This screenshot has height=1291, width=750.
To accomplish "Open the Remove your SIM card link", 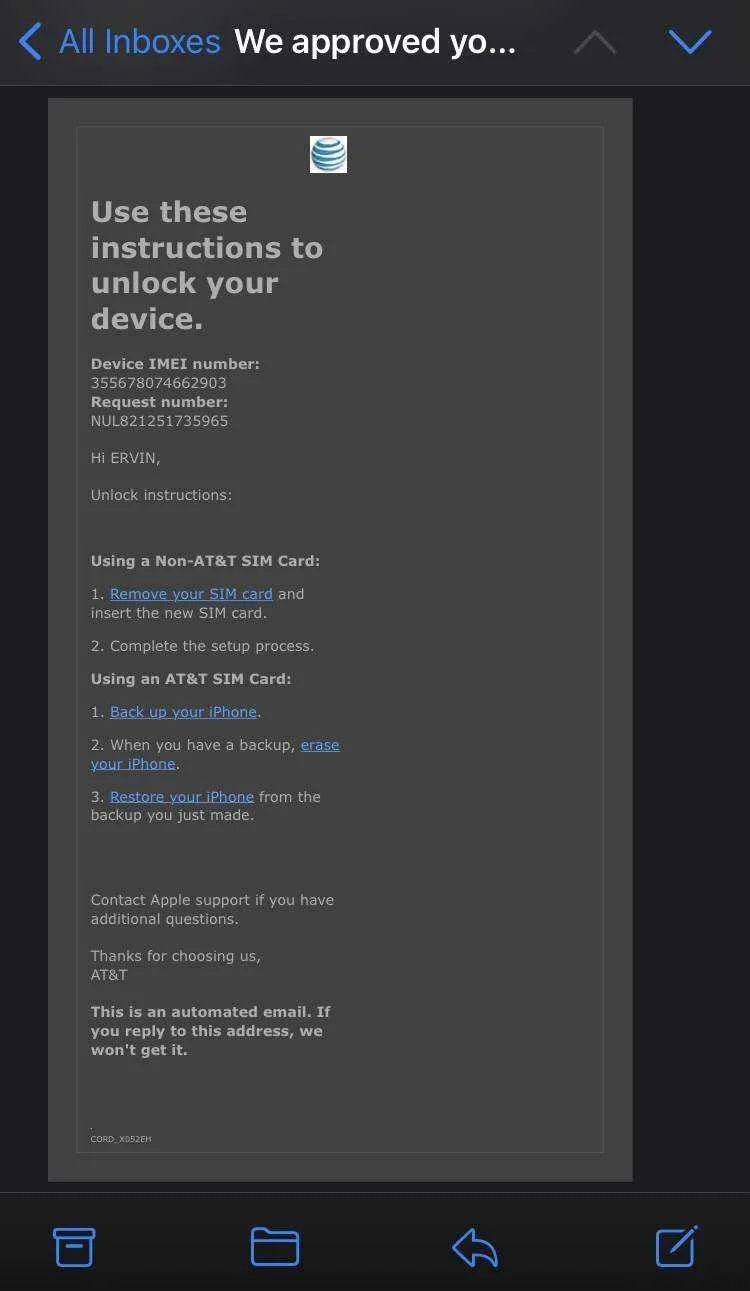I will tap(191, 594).
